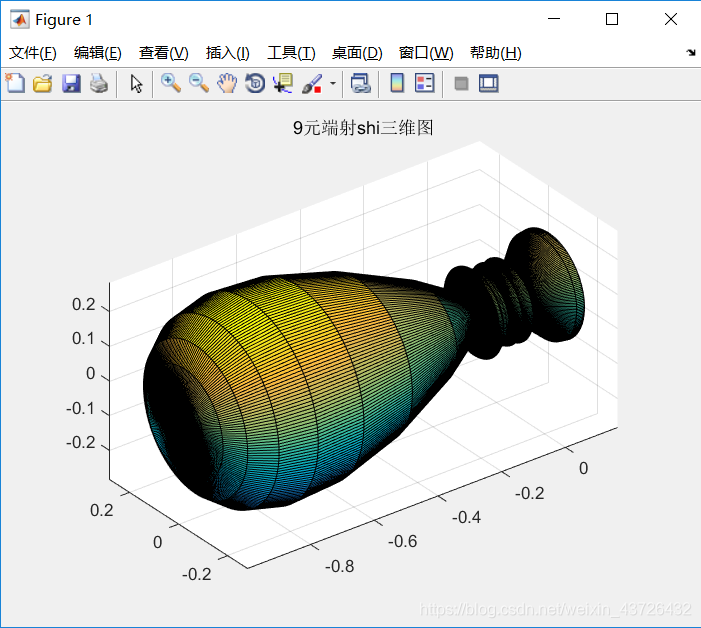This screenshot has height=628, width=701.
Task: Expand the Brush tool color dropdown arrow
Action: point(333,84)
